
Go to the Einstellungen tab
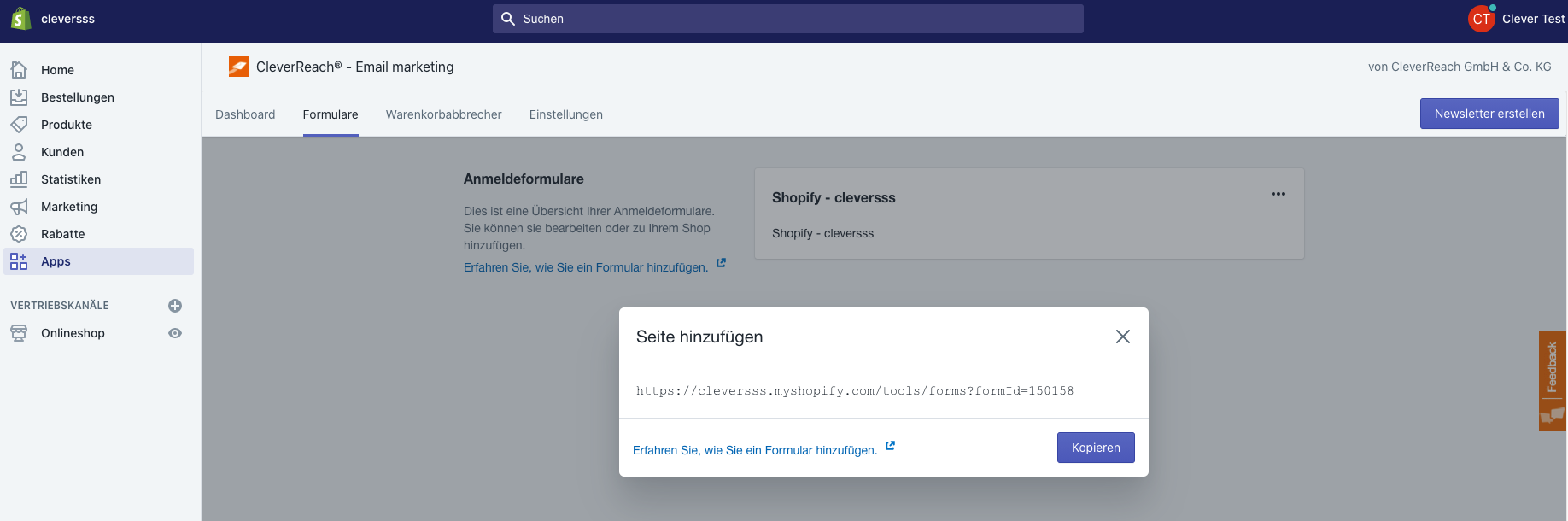click(566, 114)
